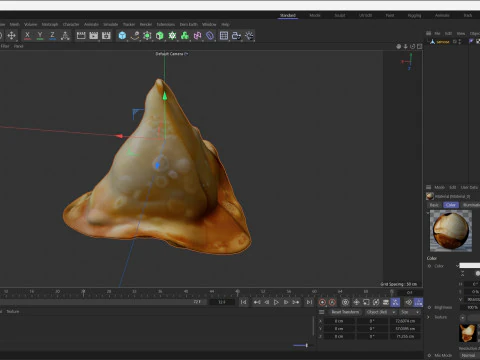Screen dimensions: 480x360
Task: Click the Record Active Objects button
Action: click(x=322, y=302)
